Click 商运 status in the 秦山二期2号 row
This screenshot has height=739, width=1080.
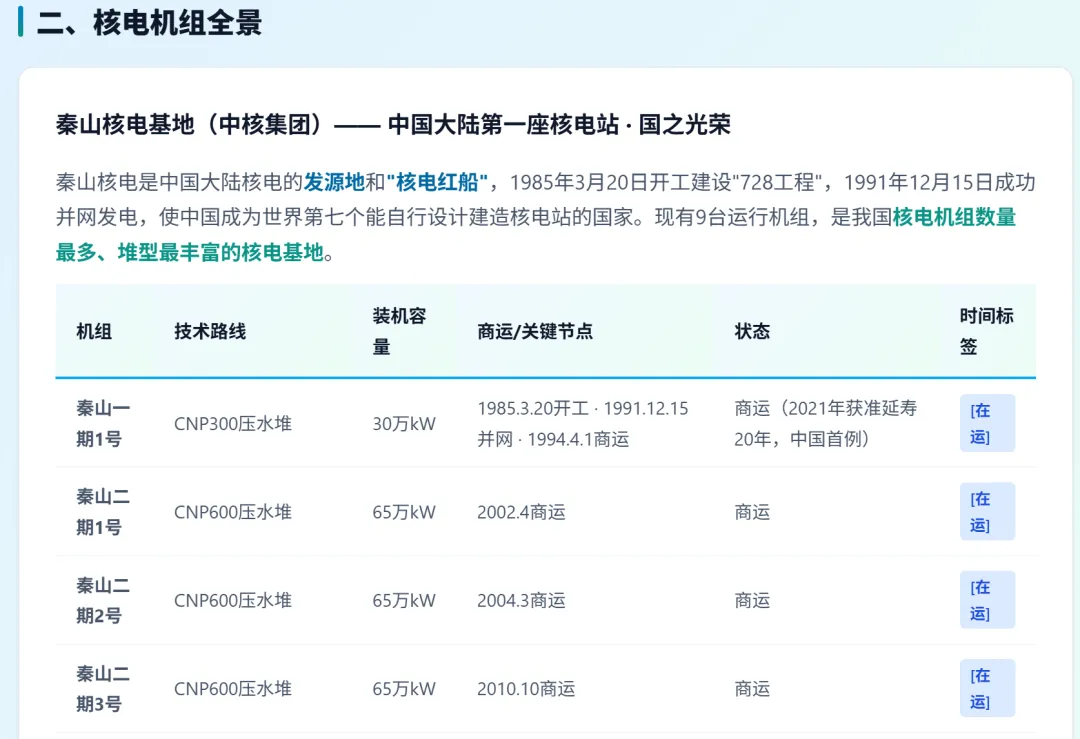click(x=752, y=600)
